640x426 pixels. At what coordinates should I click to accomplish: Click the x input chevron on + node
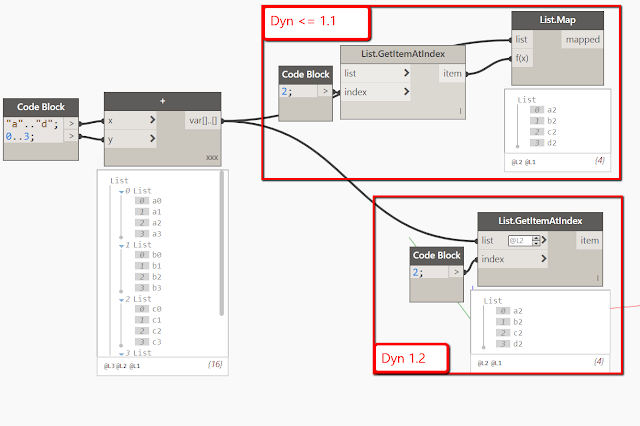[153, 120]
